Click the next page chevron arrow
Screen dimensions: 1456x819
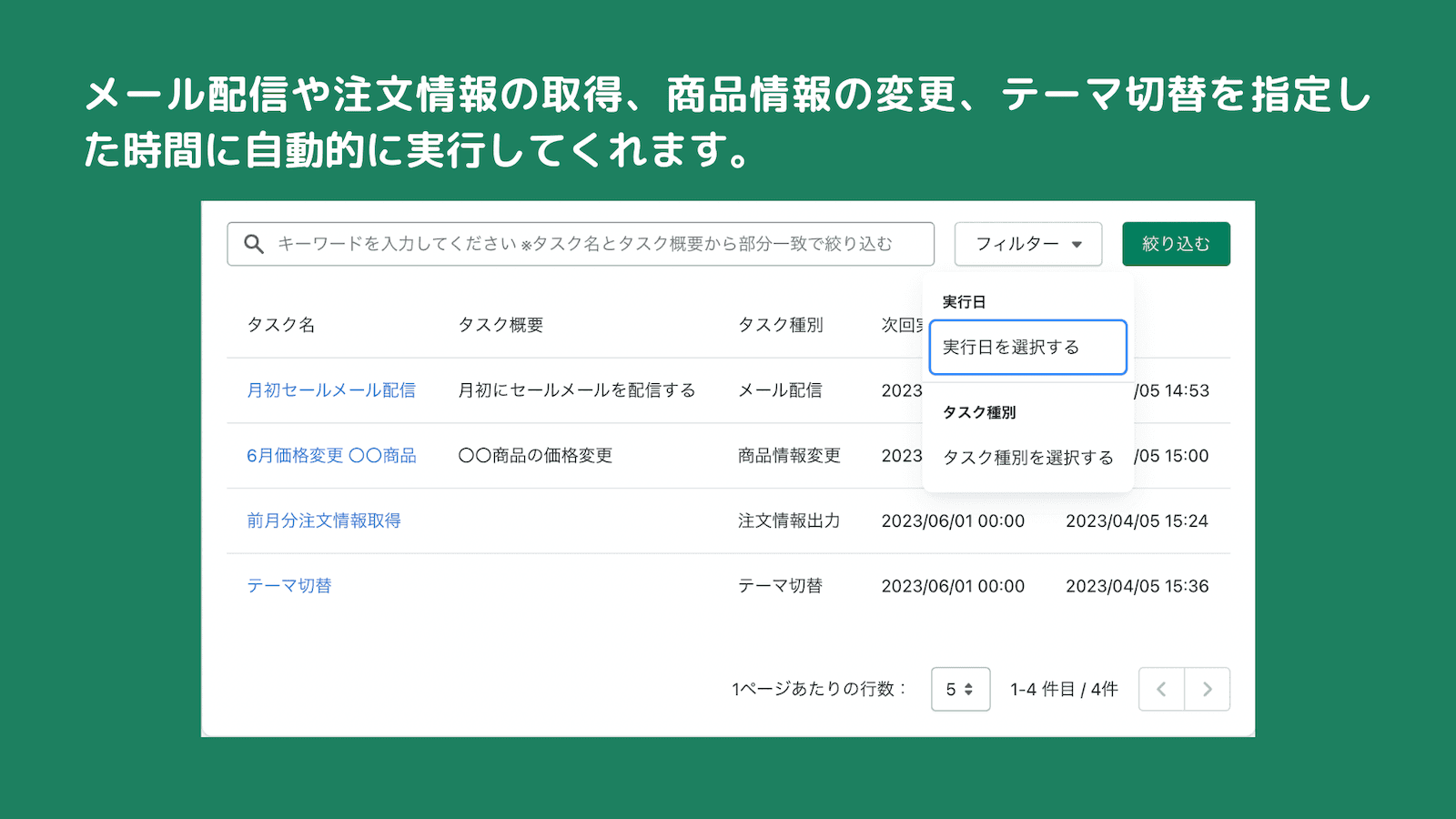pos(1208,689)
